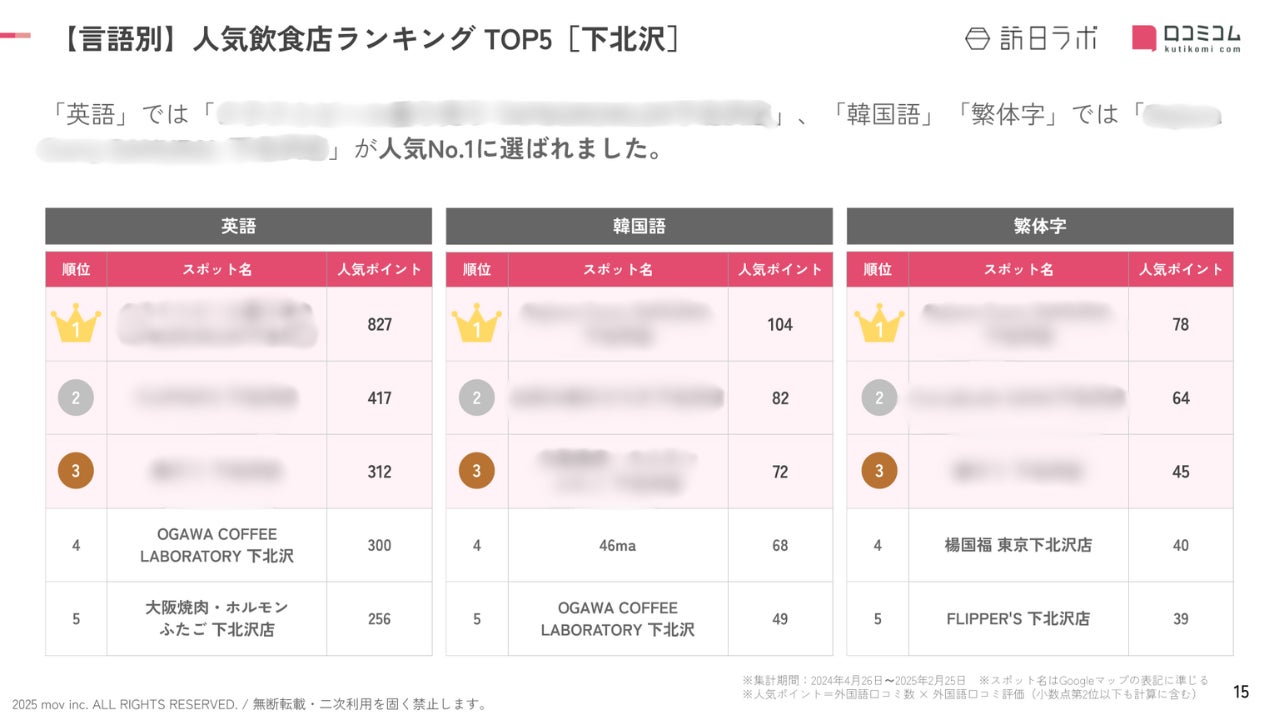Click the 訪日ラボ logo
Viewport: 1280px width, 720px height.
[x=1031, y=38]
